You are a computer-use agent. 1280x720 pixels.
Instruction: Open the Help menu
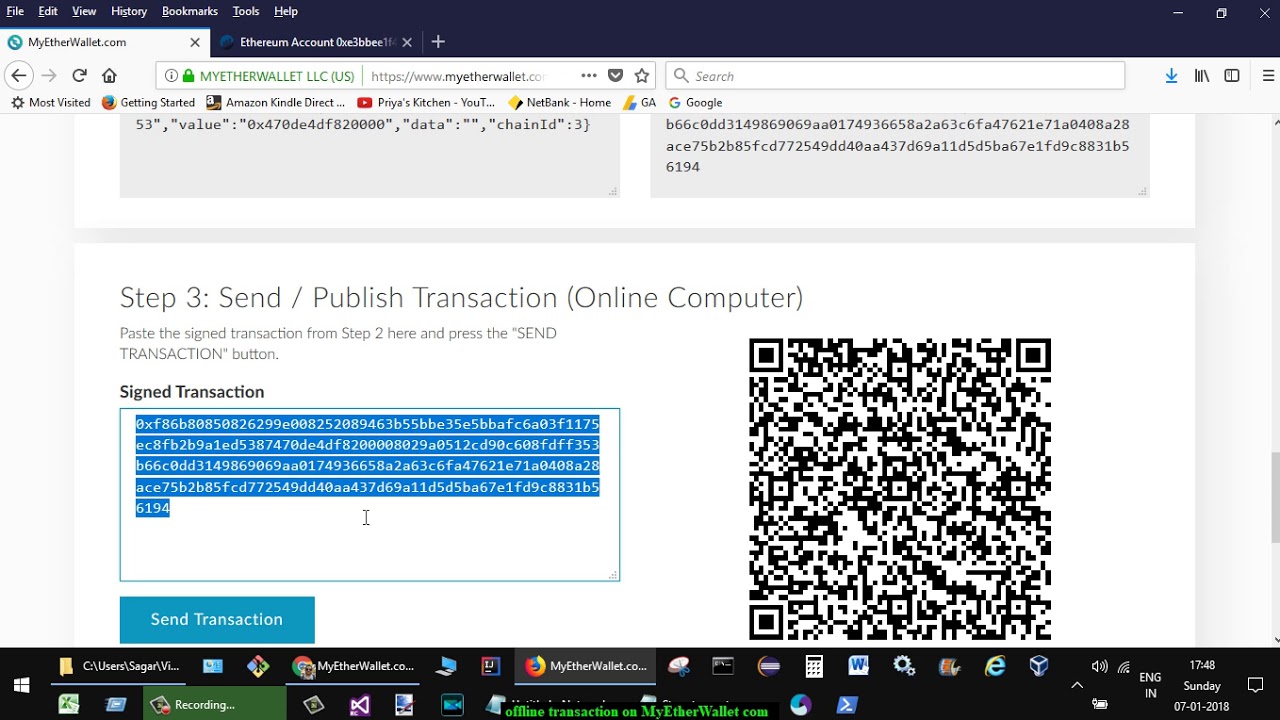[286, 11]
